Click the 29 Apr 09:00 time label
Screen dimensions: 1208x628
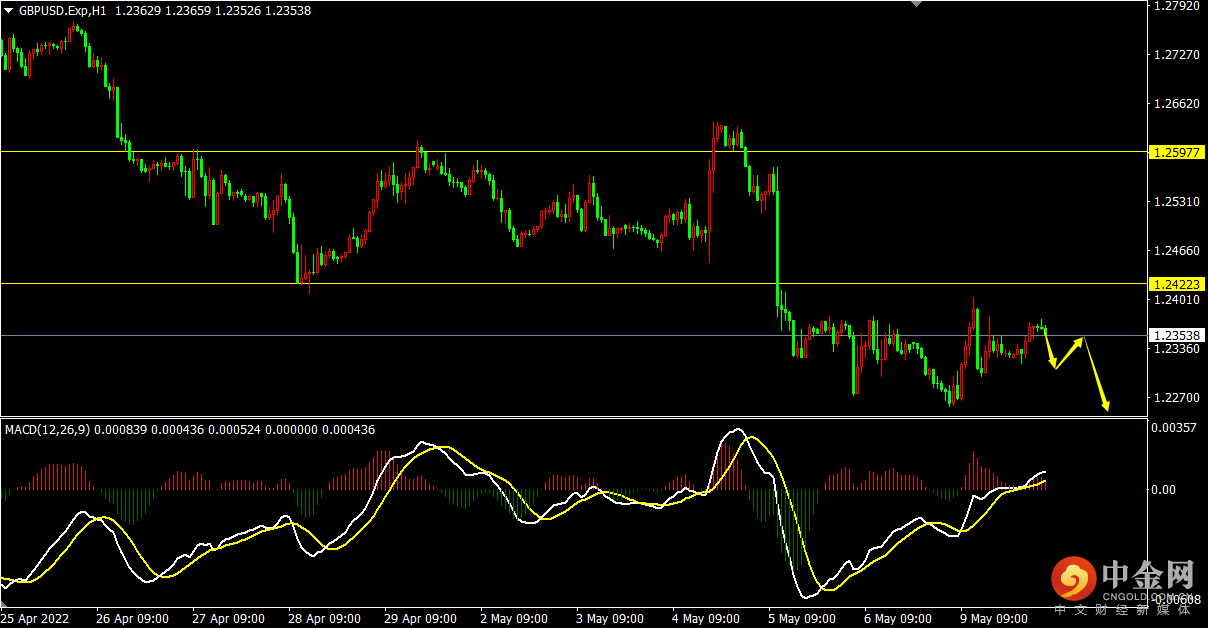(420, 618)
